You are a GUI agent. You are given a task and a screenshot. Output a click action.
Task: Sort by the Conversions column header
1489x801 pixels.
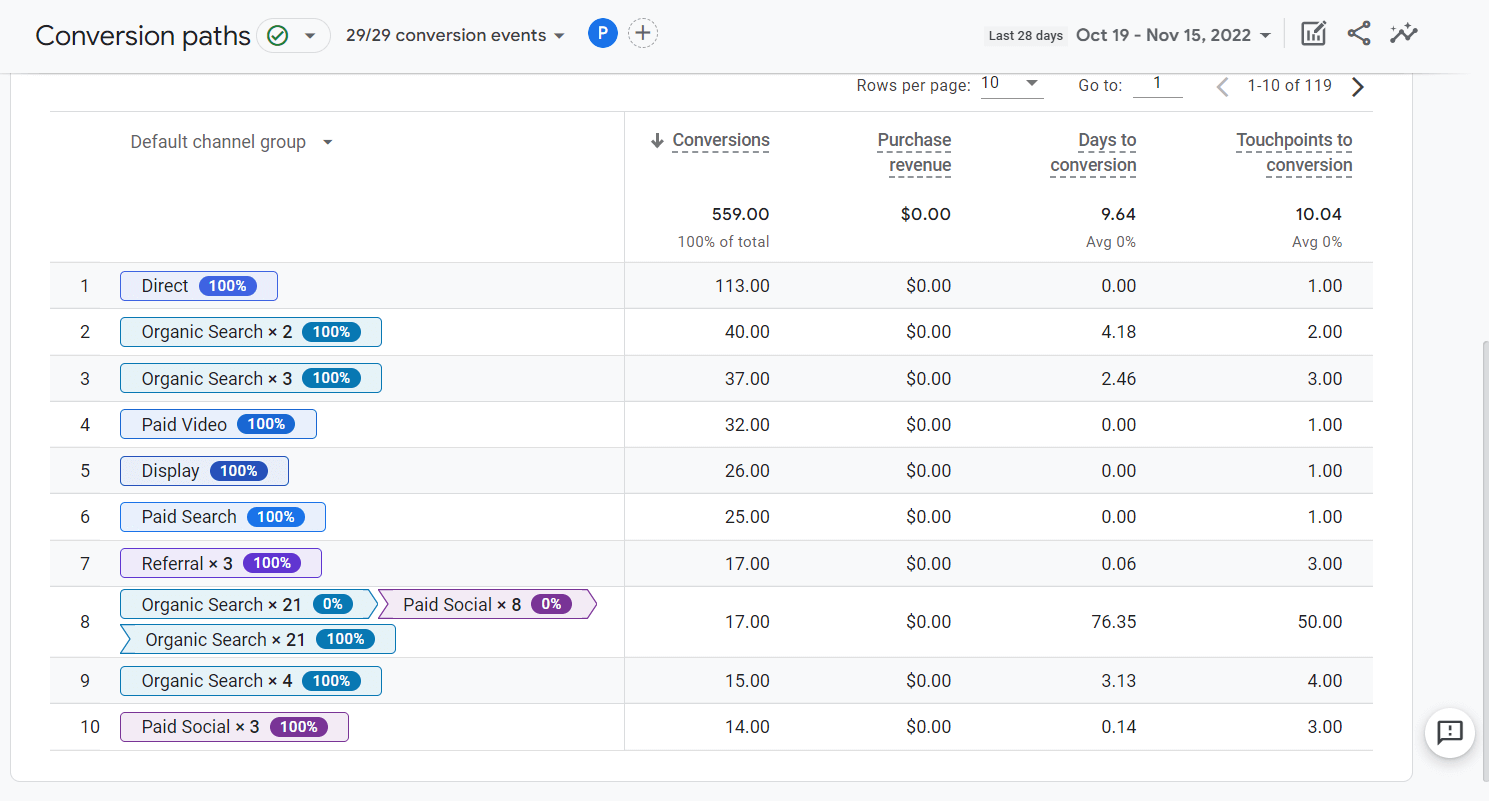pyautogui.click(x=720, y=140)
